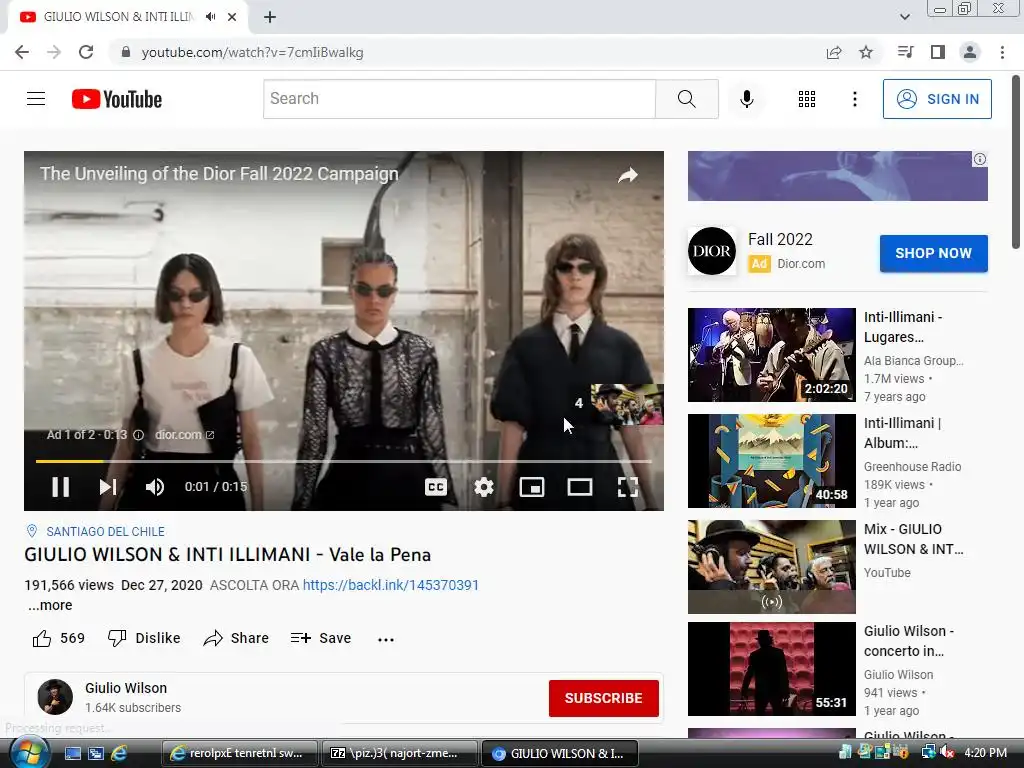
Task: Open ad banner info icon
Action: click(980, 159)
